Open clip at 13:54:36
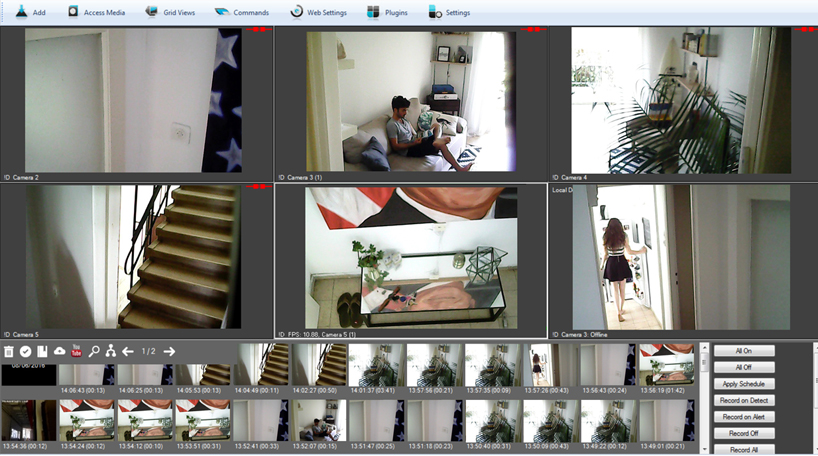818x456 pixels. point(29,421)
